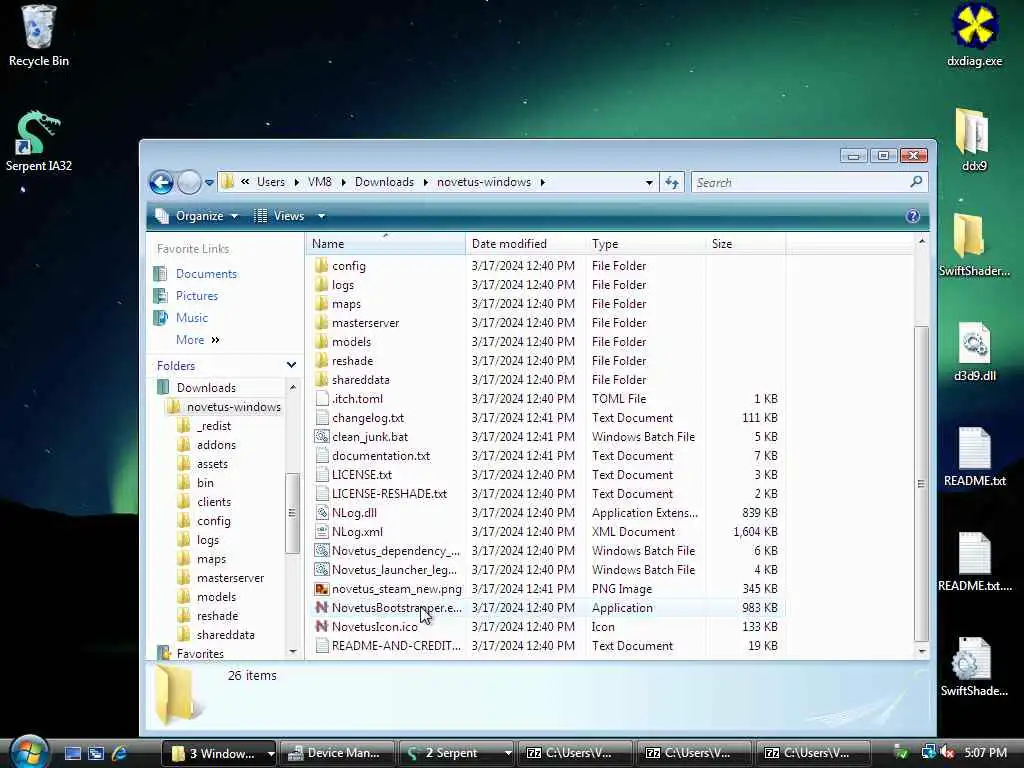
Task: Open the Recycle Bin desktop icon
Action: pyautogui.click(x=38, y=36)
